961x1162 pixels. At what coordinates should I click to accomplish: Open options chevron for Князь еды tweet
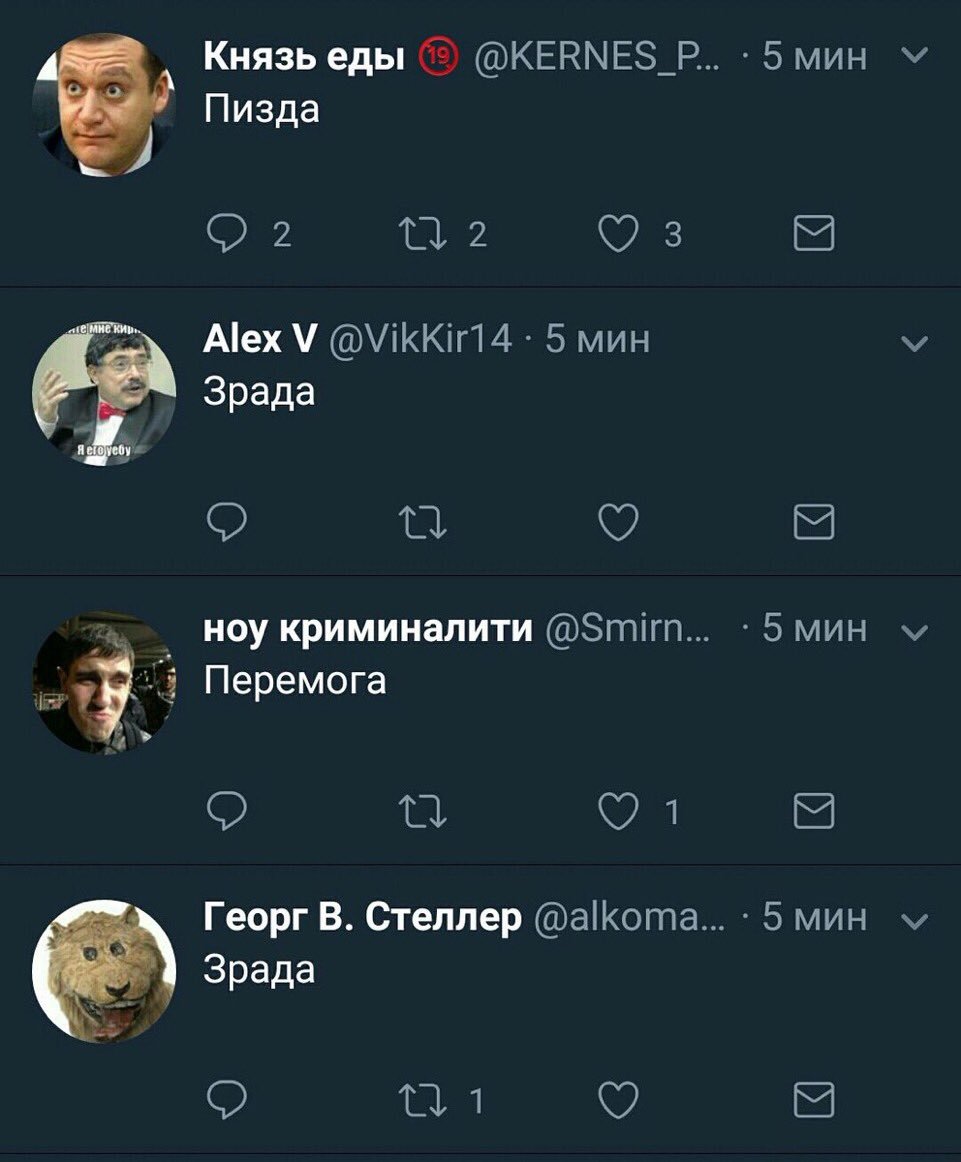click(x=916, y=55)
